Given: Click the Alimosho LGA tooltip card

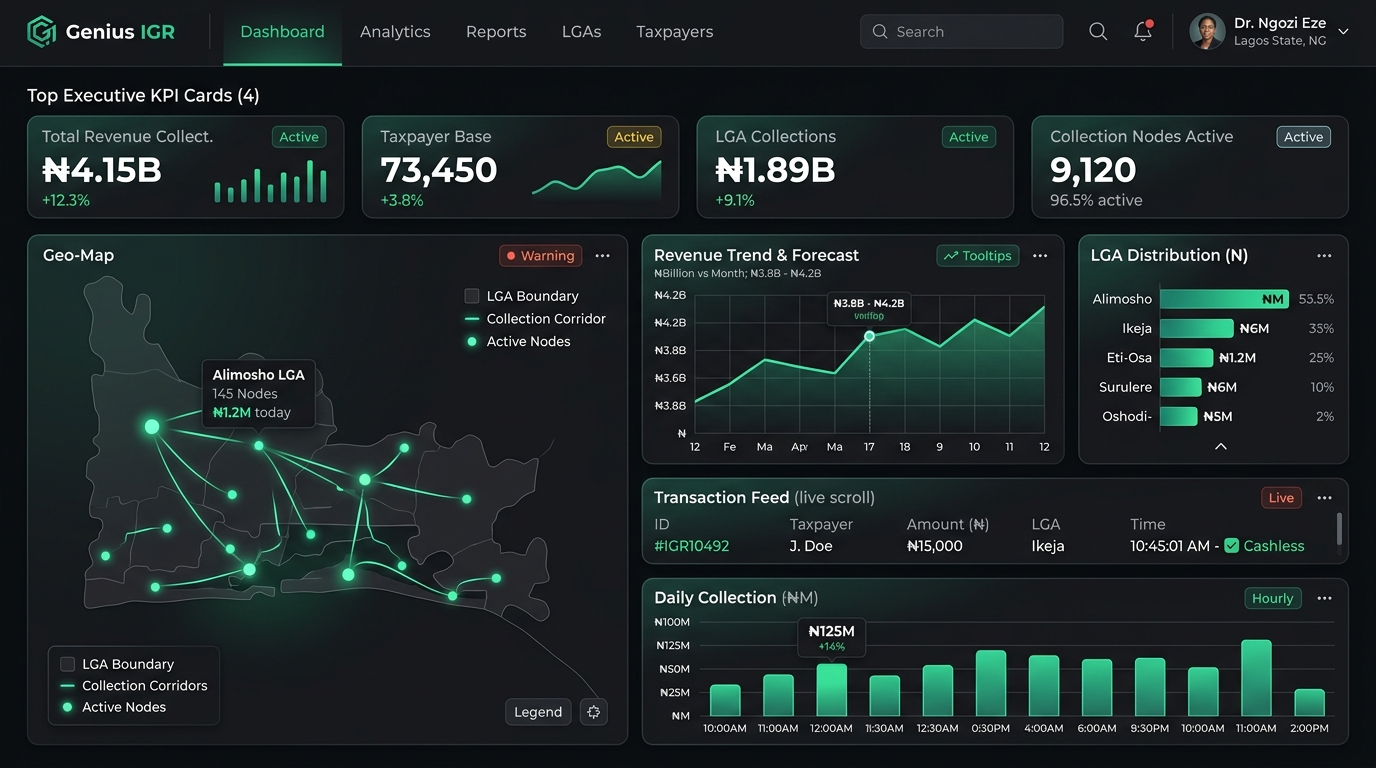Looking at the screenshot, I should [258, 393].
